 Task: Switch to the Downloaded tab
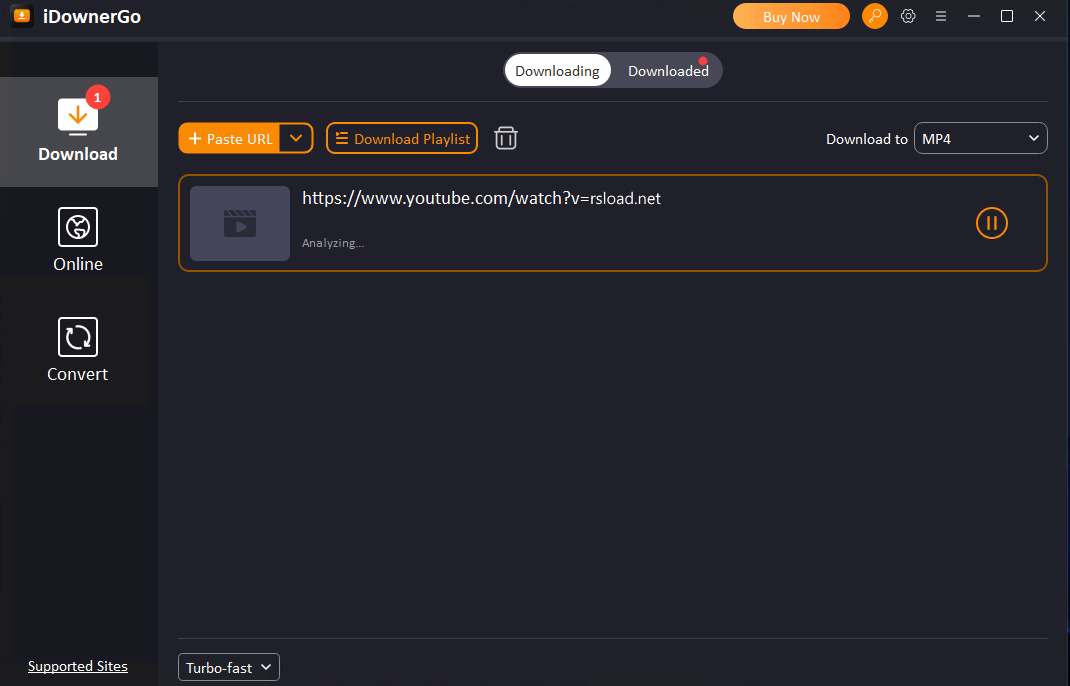(x=667, y=71)
